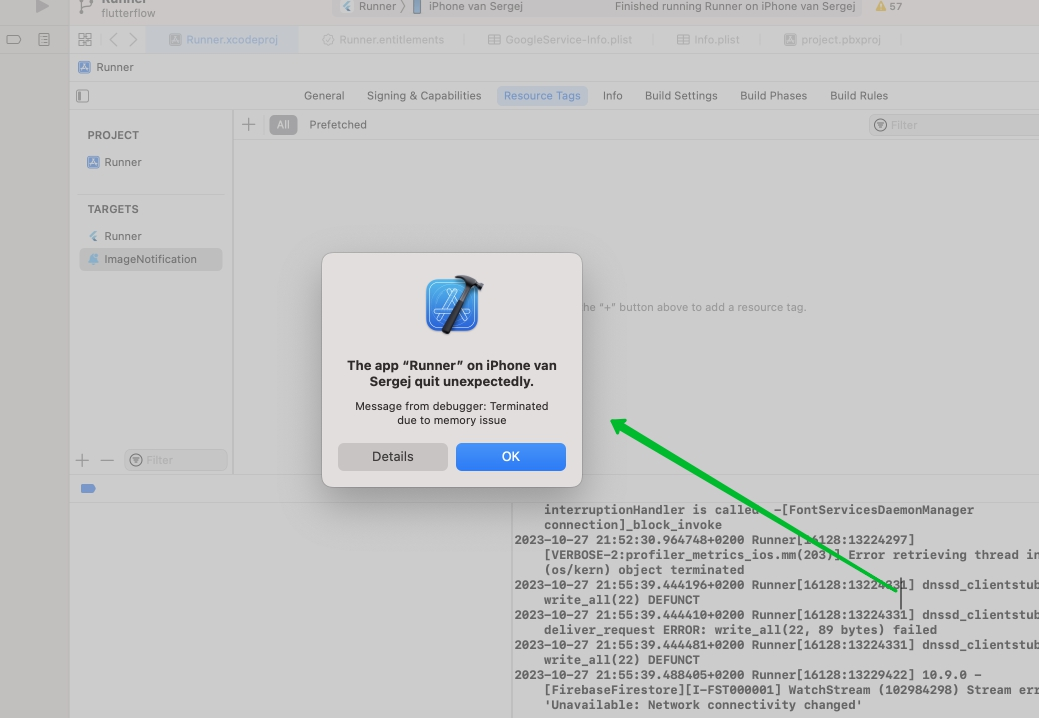This screenshot has height=718, width=1039.
Task: Go back with the left chevron
Action: click(113, 40)
